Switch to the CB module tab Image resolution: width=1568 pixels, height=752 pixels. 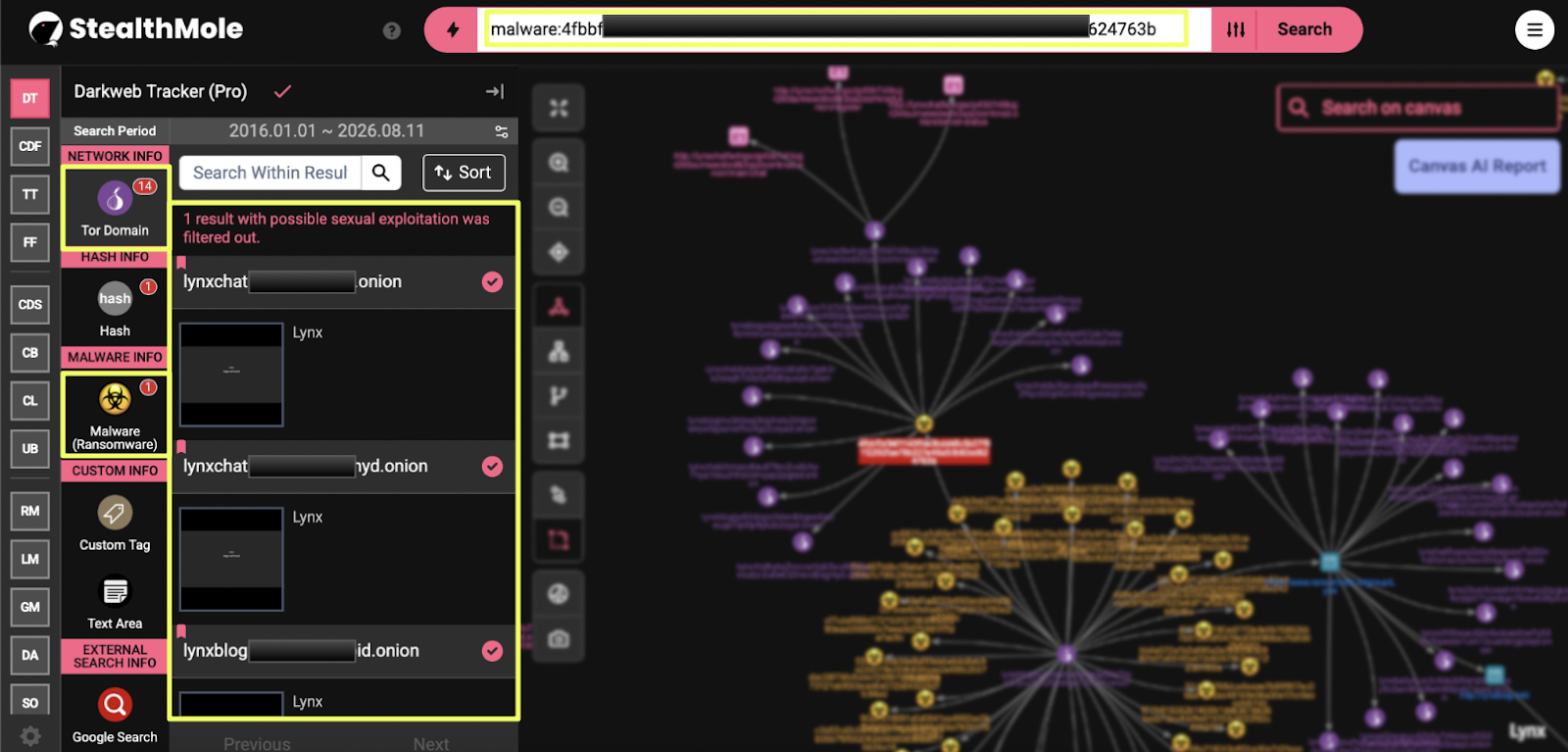(30, 352)
